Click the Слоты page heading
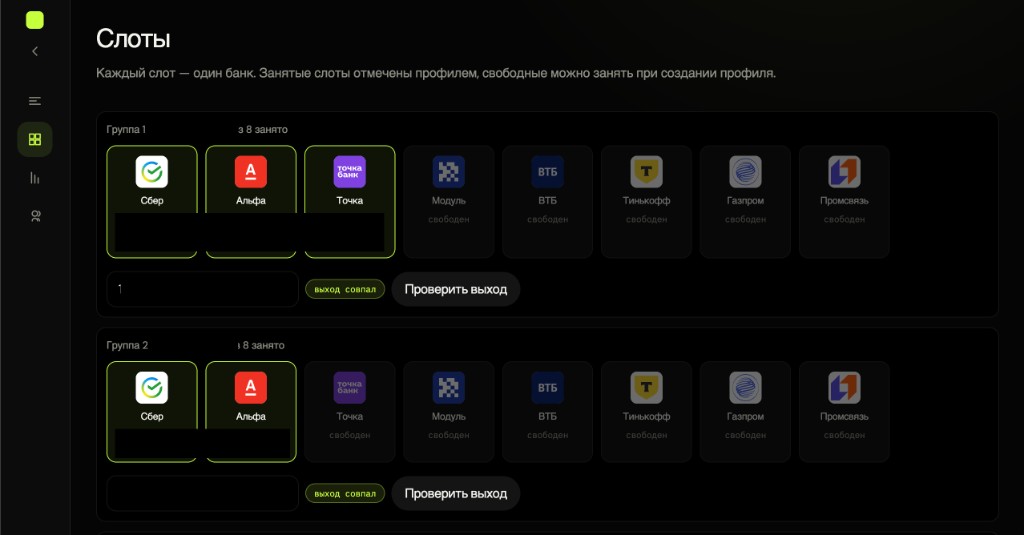 pyautogui.click(x=133, y=39)
